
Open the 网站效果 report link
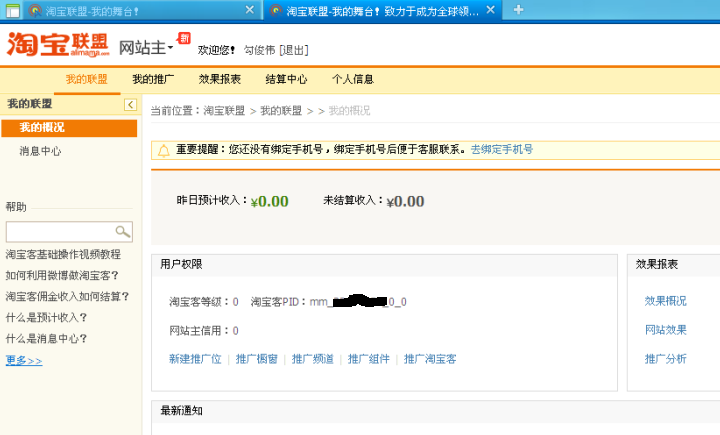point(665,330)
